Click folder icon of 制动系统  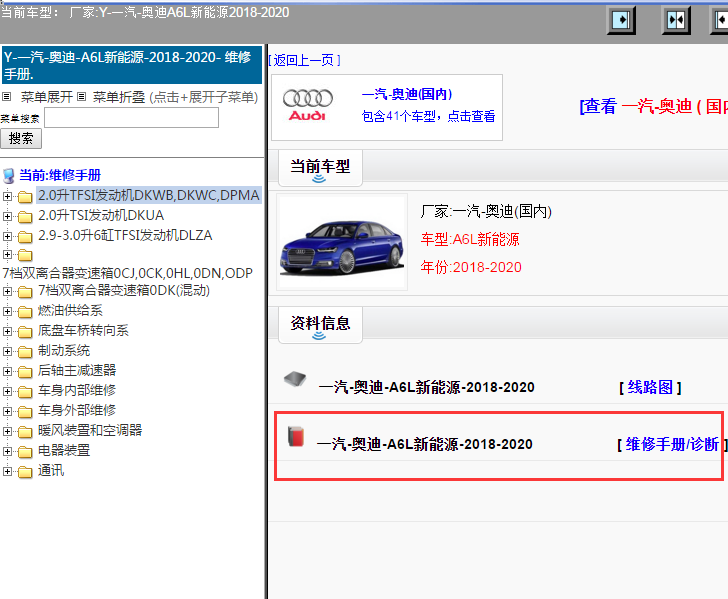click(25, 352)
